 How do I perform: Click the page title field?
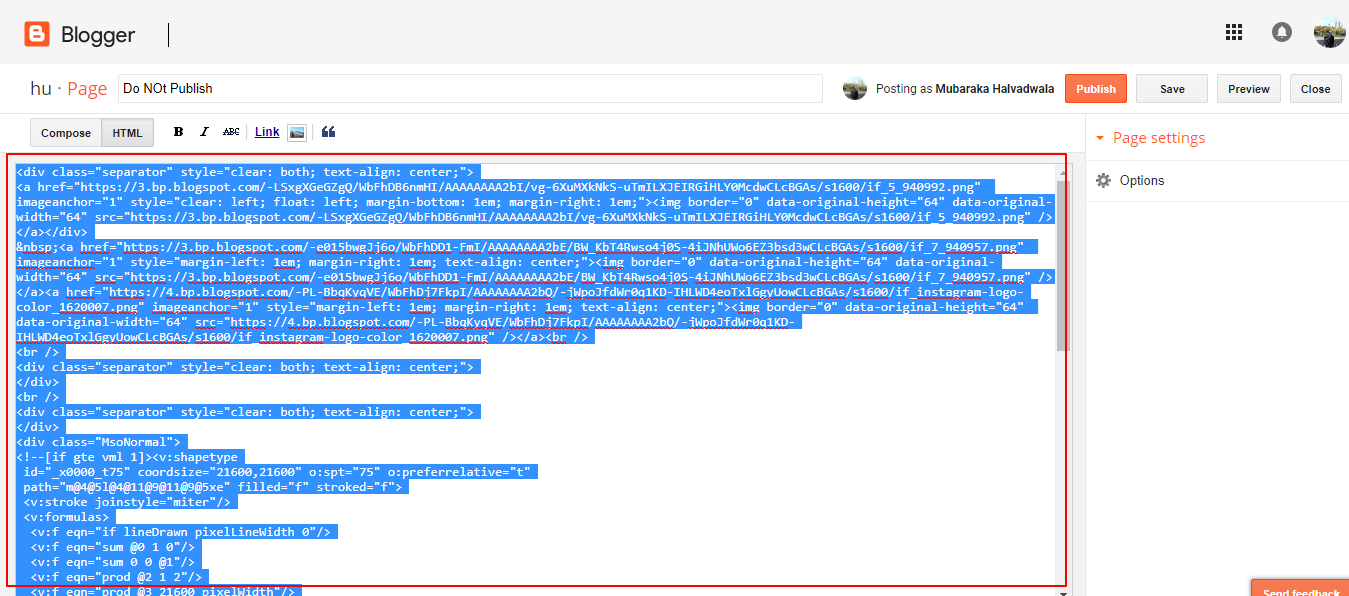(470, 88)
